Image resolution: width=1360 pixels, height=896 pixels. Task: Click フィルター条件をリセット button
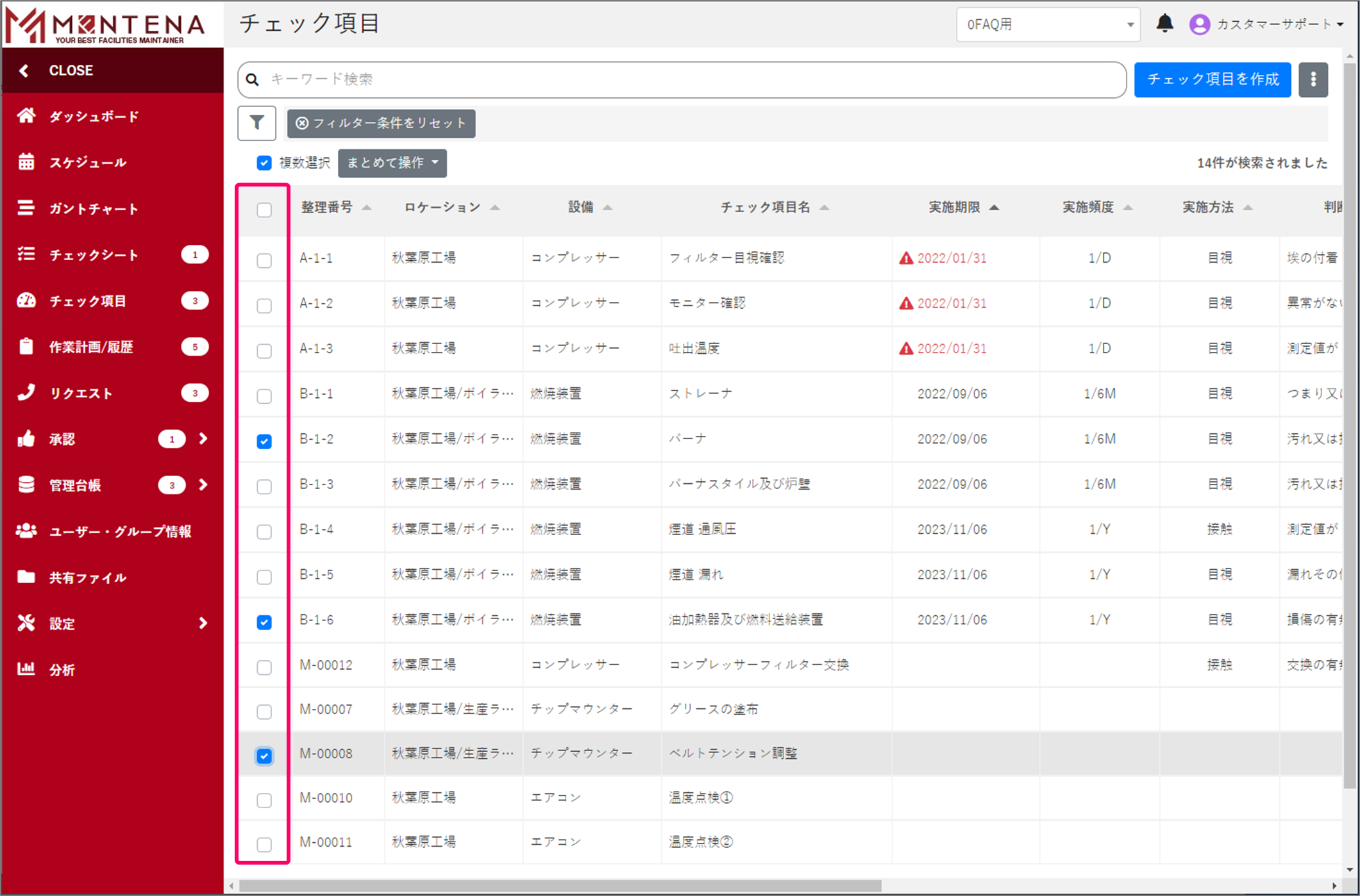[x=381, y=123]
